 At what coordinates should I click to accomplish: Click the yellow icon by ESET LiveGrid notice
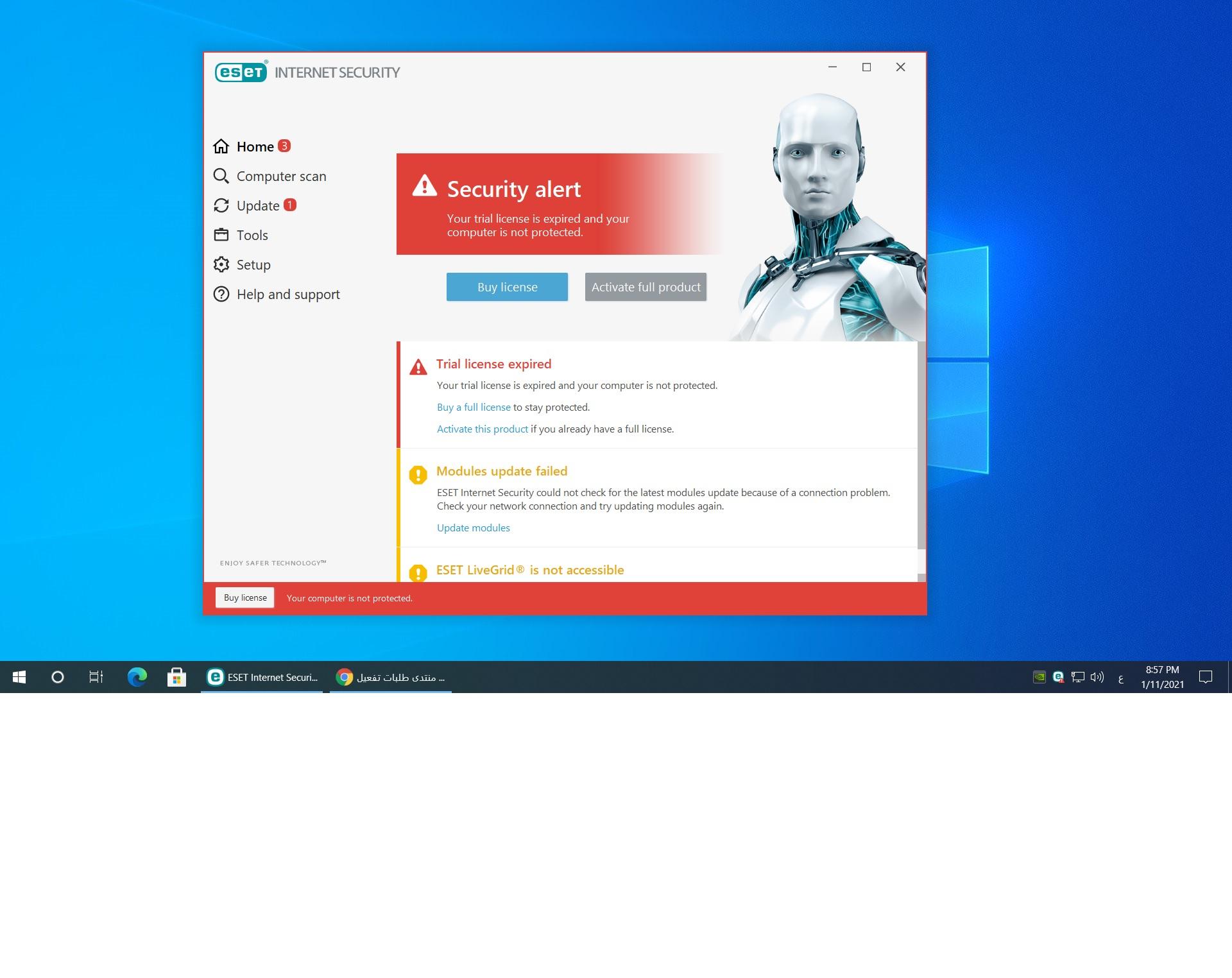(418, 573)
